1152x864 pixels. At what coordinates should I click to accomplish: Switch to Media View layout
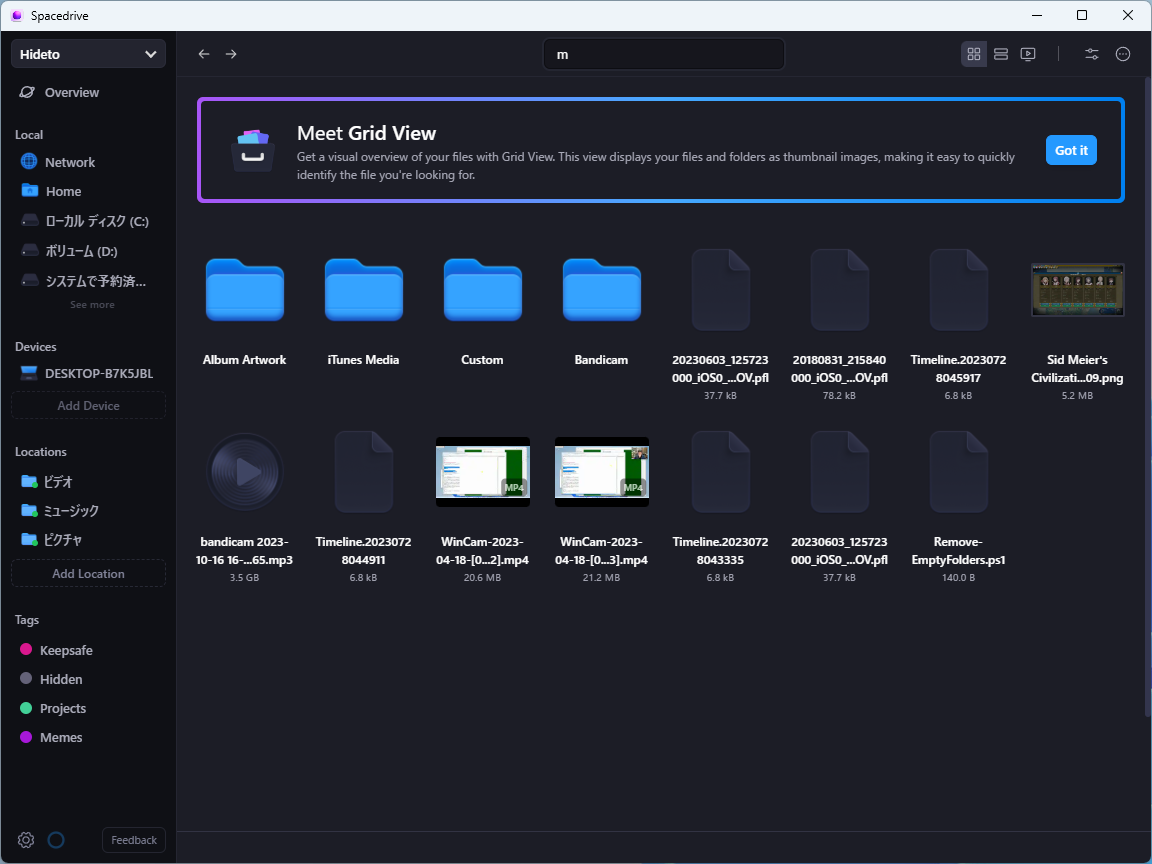tap(1027, 53)
